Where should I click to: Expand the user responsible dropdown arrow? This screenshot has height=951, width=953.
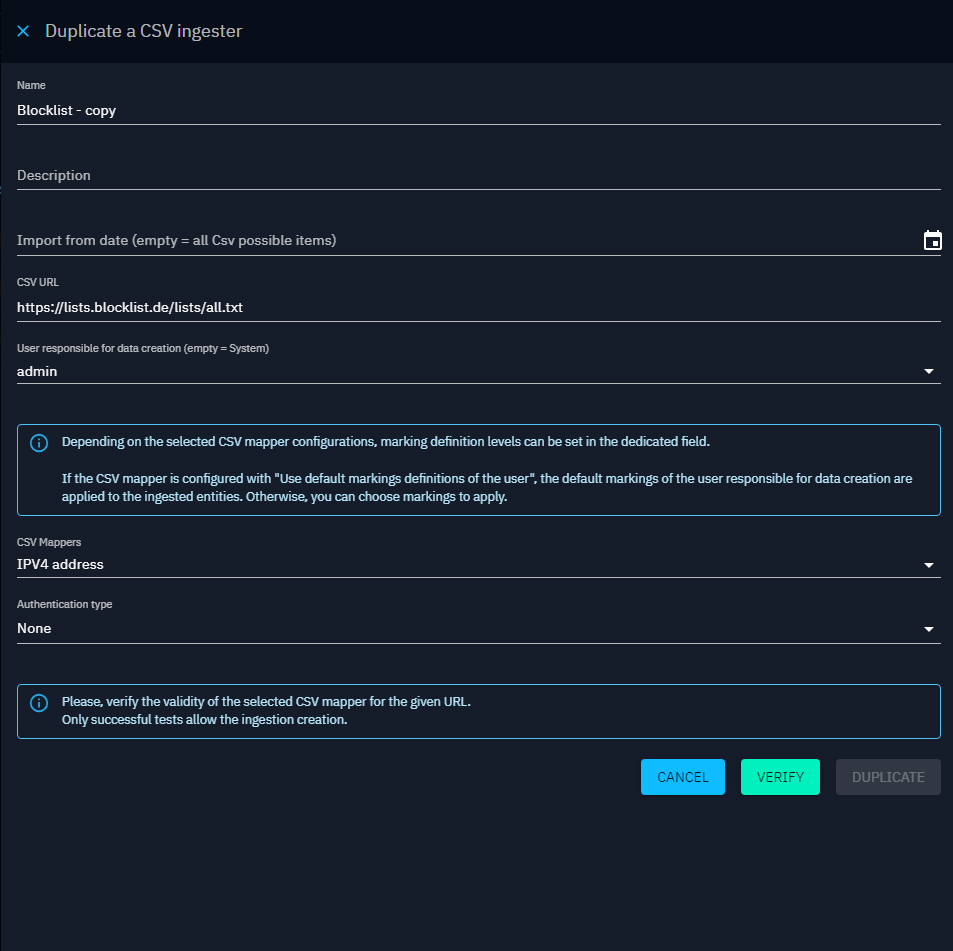pos(929,371)
